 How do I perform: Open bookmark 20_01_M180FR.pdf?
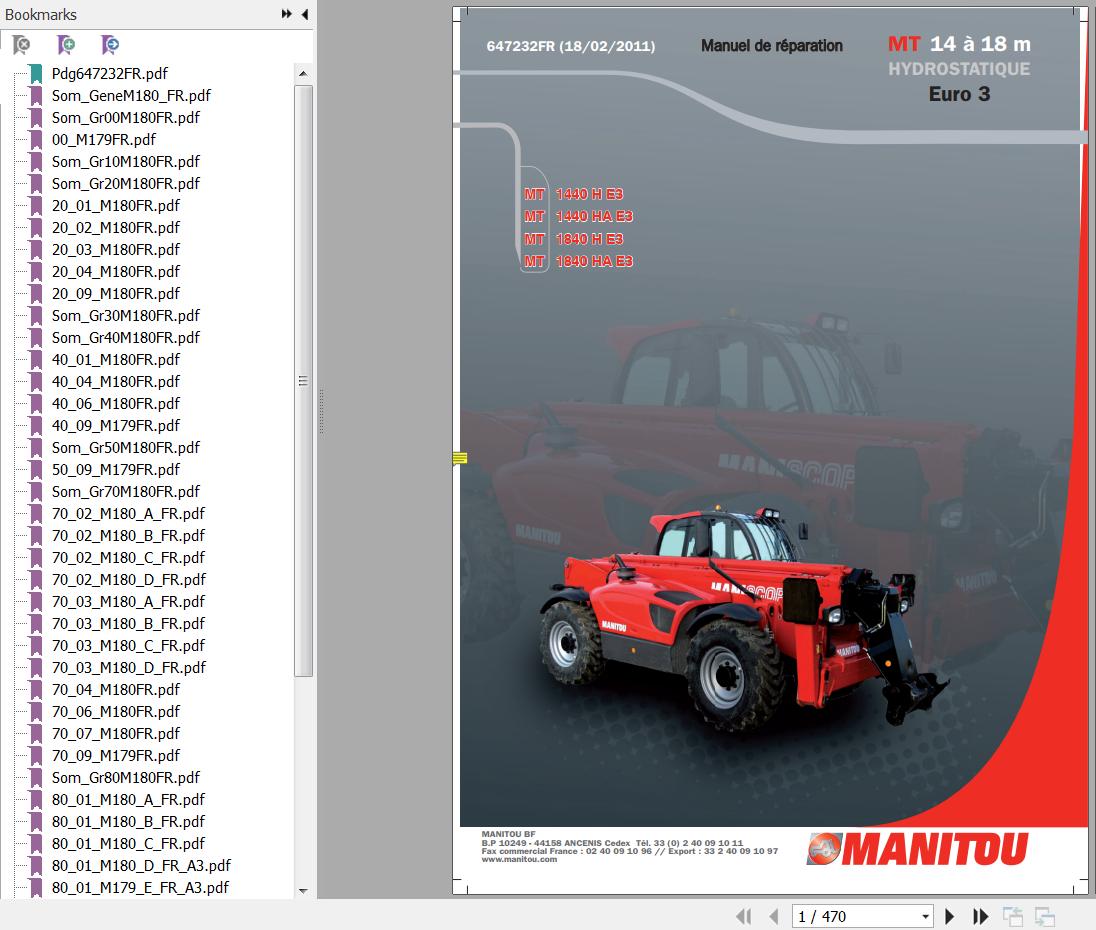115,205
